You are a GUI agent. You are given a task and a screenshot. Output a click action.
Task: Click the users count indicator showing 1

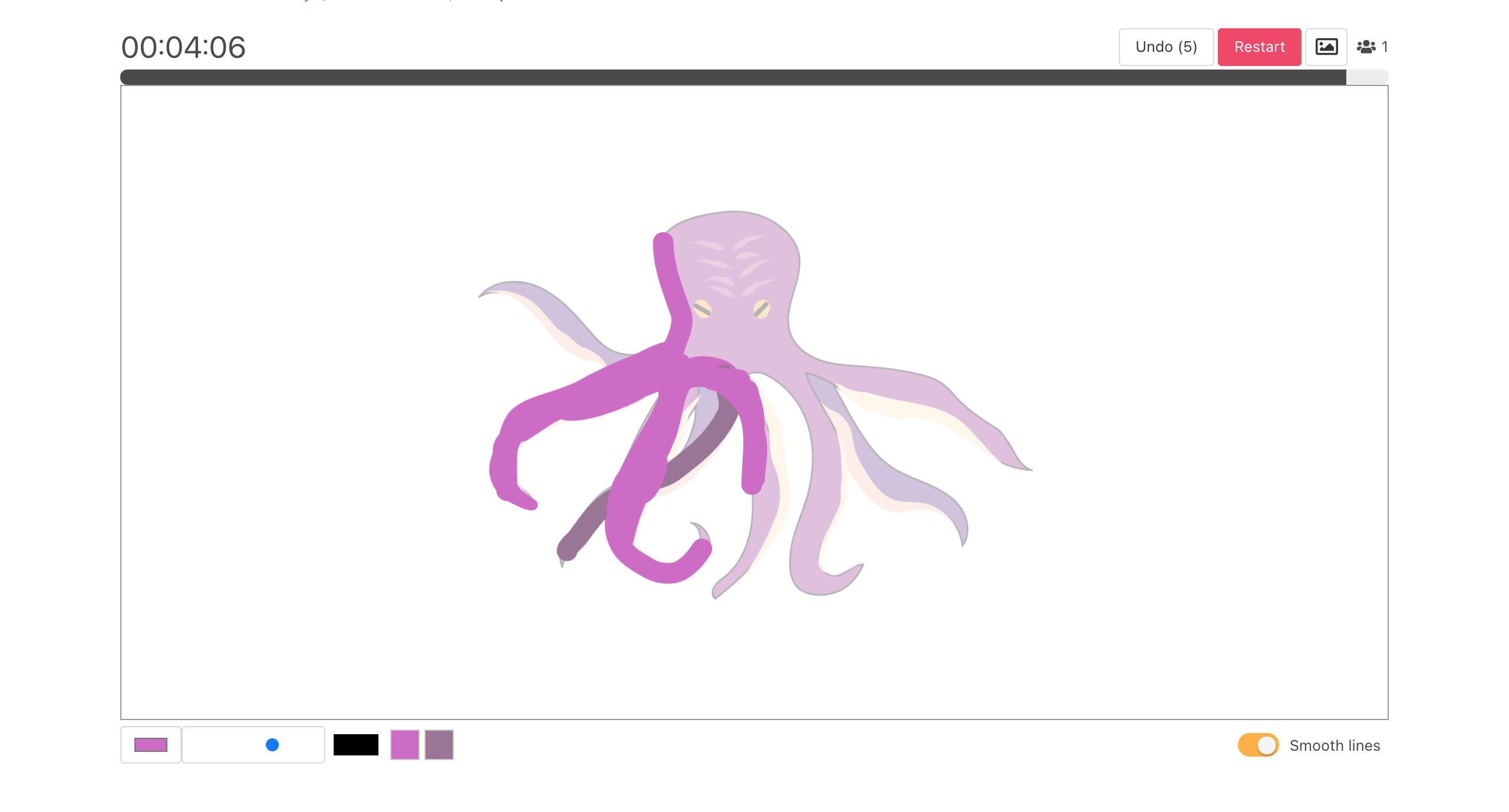(x=1370, y=47)
